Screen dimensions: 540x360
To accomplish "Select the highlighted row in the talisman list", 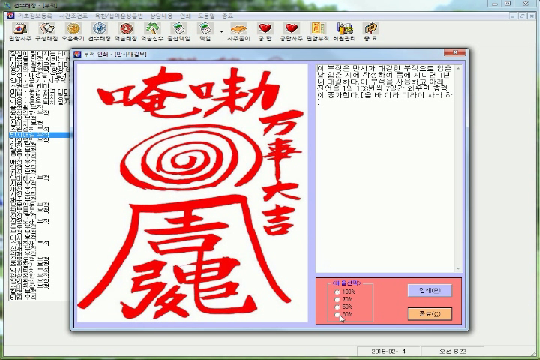I will (39, 135).
